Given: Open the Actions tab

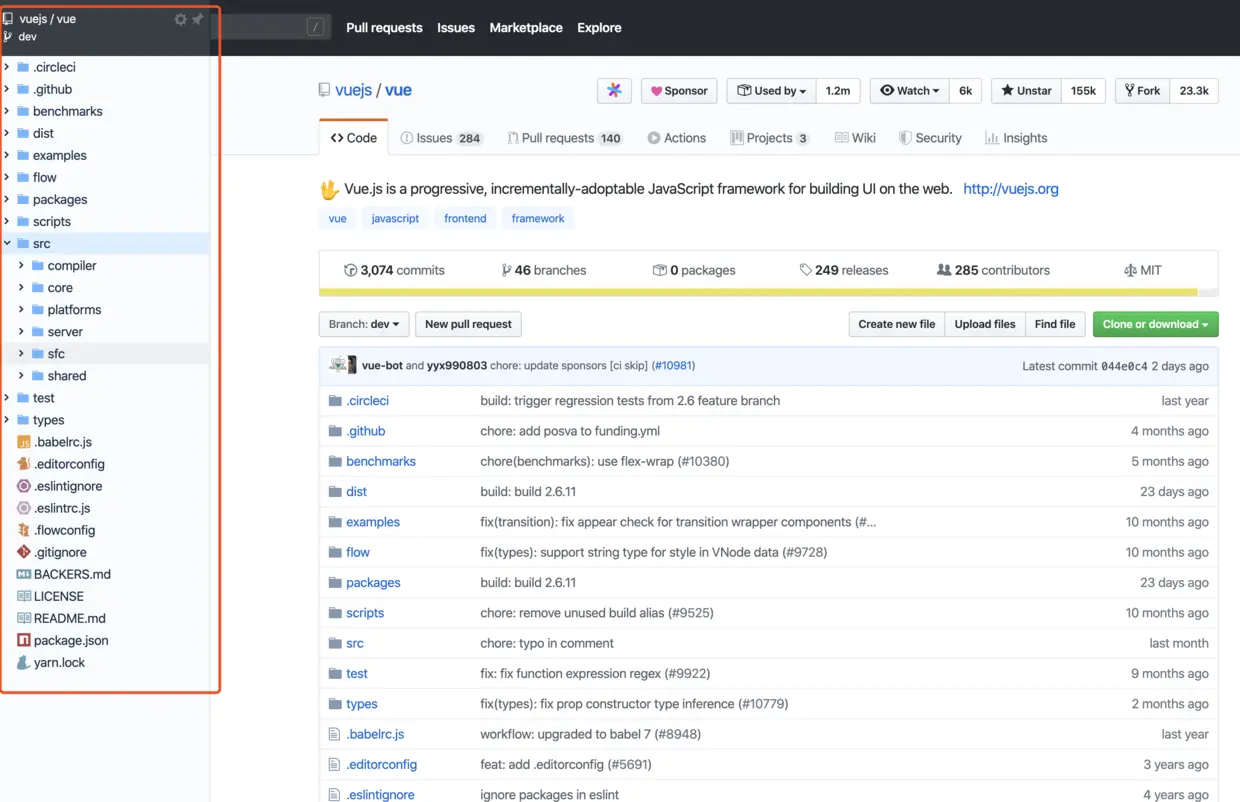Looking at the screenshot, I should click(676, 138).
